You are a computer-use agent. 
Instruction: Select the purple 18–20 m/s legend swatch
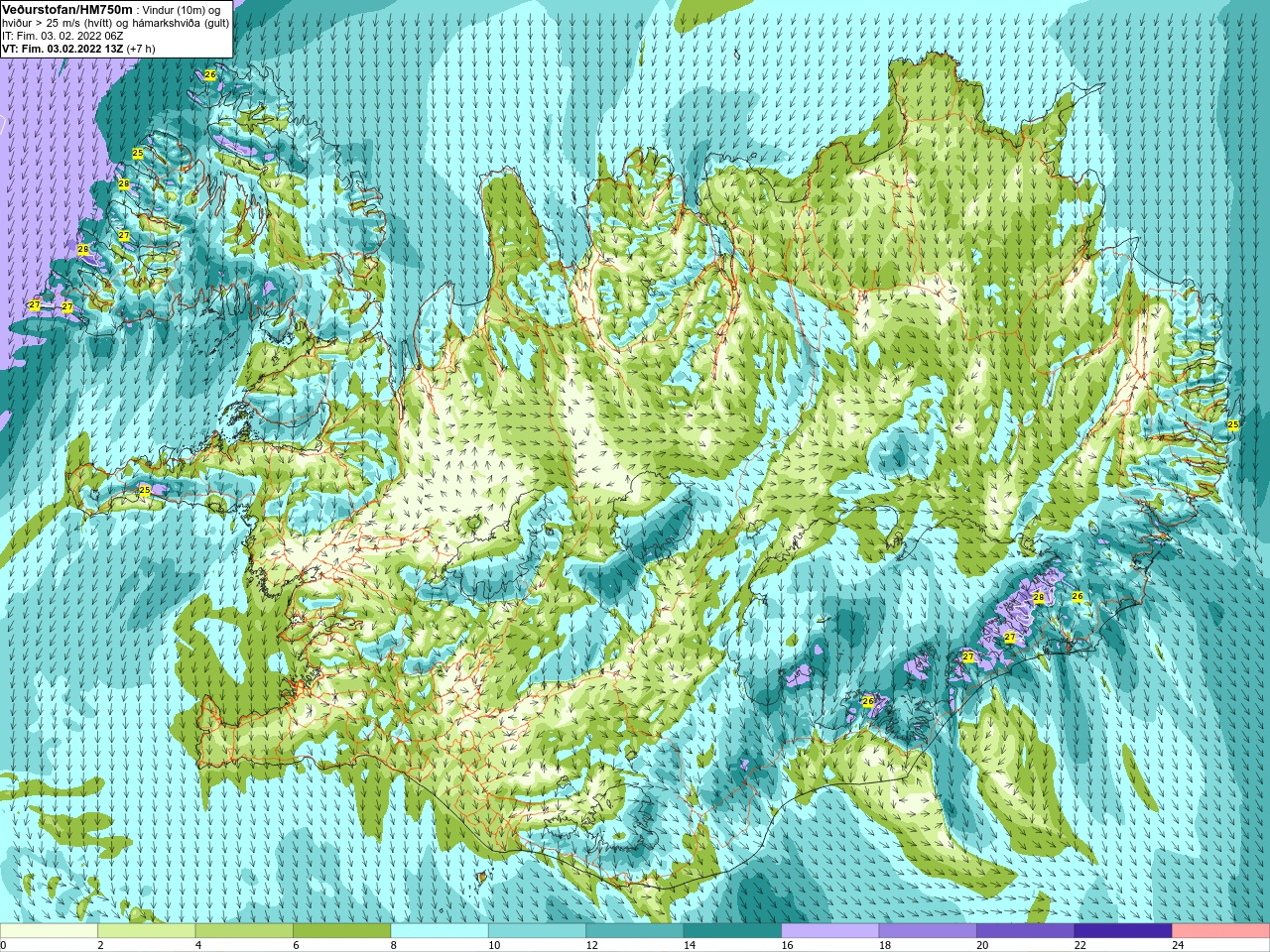click(x=928, y=931)
